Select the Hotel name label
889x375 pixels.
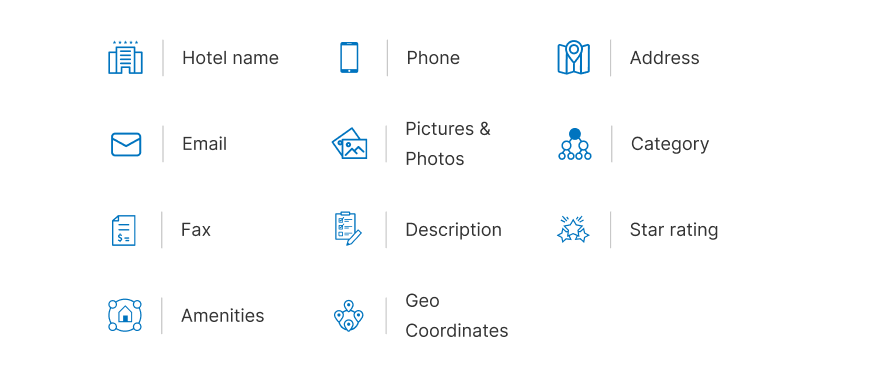pyautogui.click(x=230, y=58)
